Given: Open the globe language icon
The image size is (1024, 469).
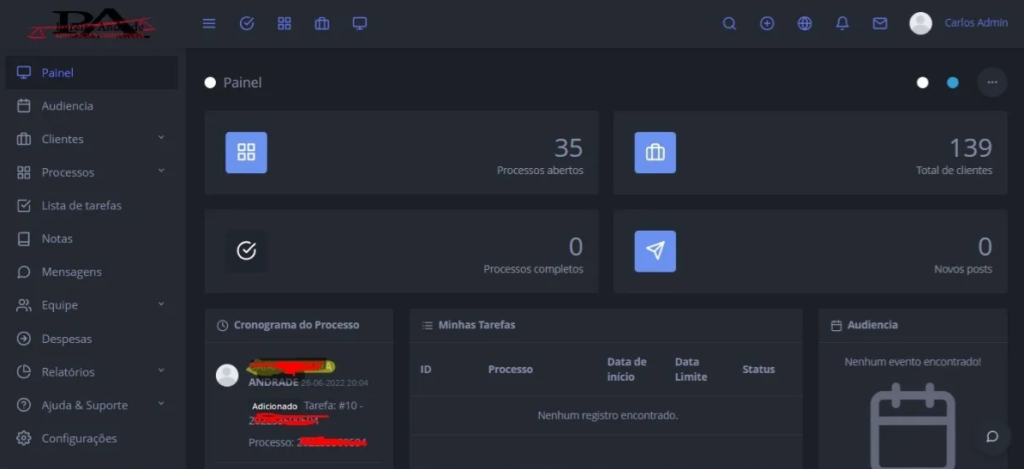Looking at the screenshot, I should click(x=804, y=23).
